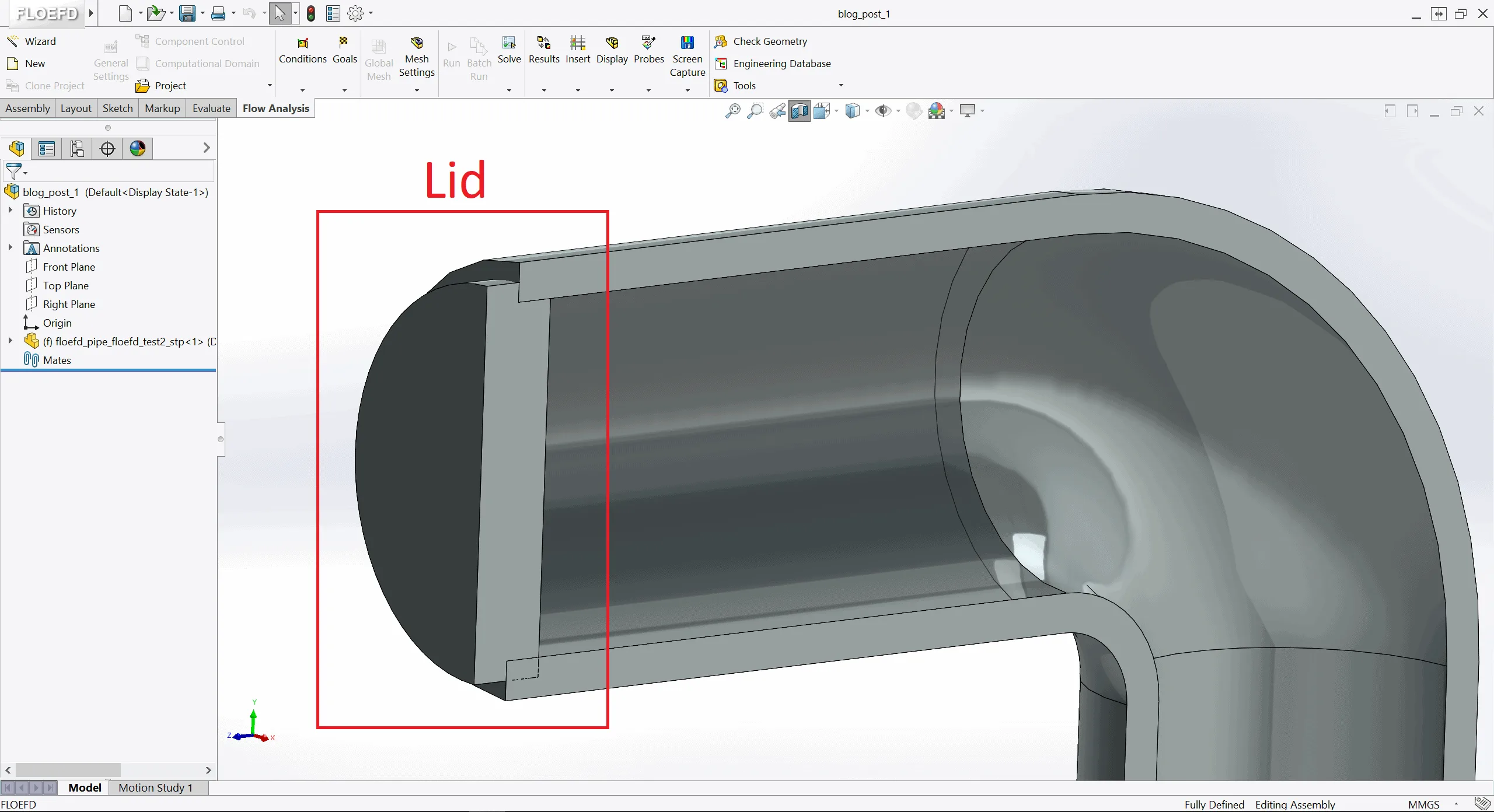Screen dimensions: 1494x812
Task: Expand the History tree node
Action: click(11, 211)
